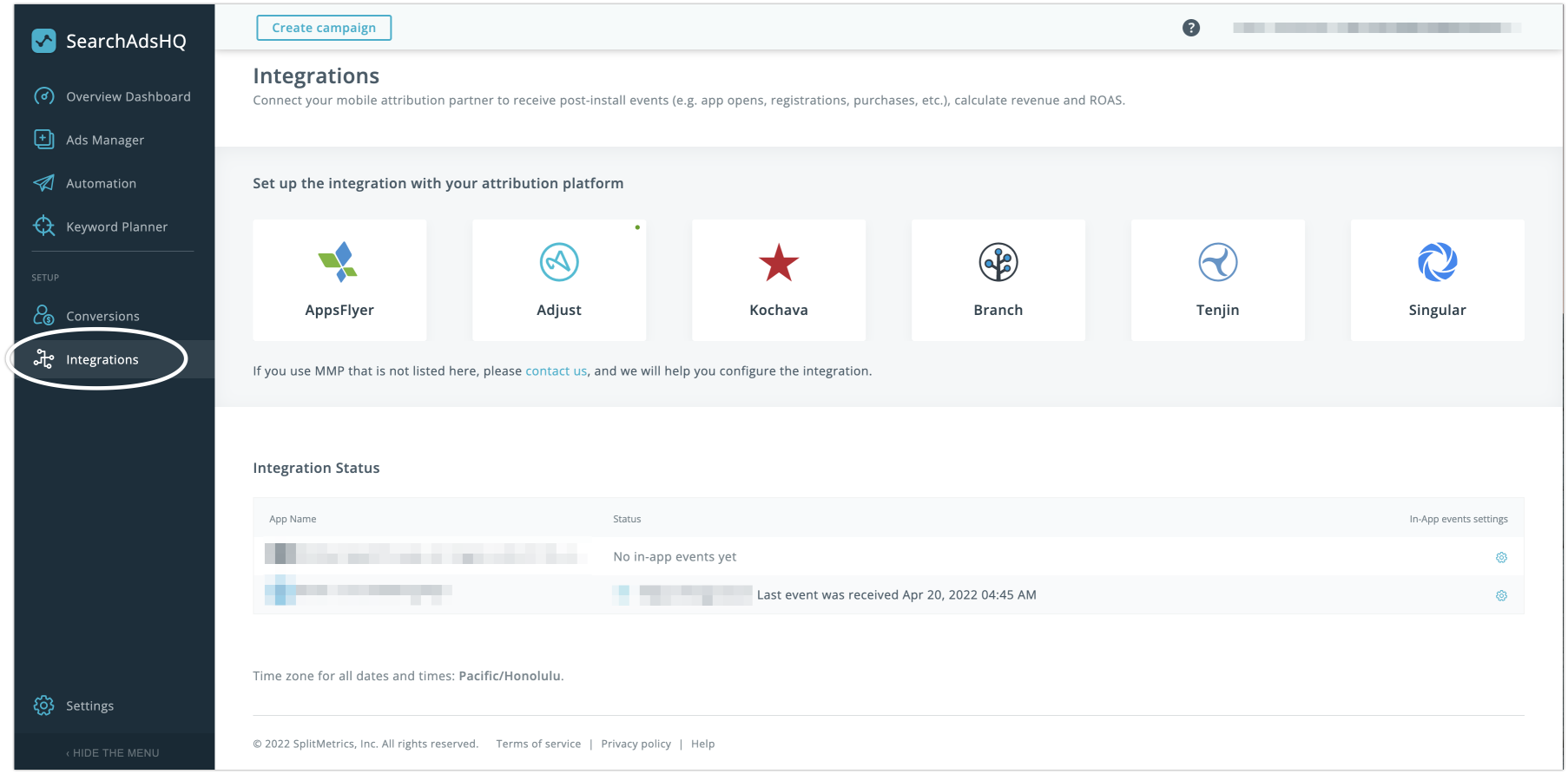Click the Create campaign button
This screenshot has height=774, width=1568.
click(x=324, y=28)
